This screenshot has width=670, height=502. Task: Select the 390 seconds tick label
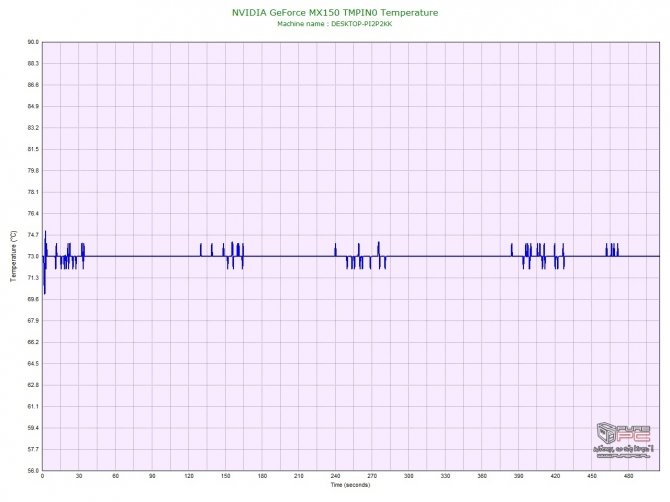point(519,476)
